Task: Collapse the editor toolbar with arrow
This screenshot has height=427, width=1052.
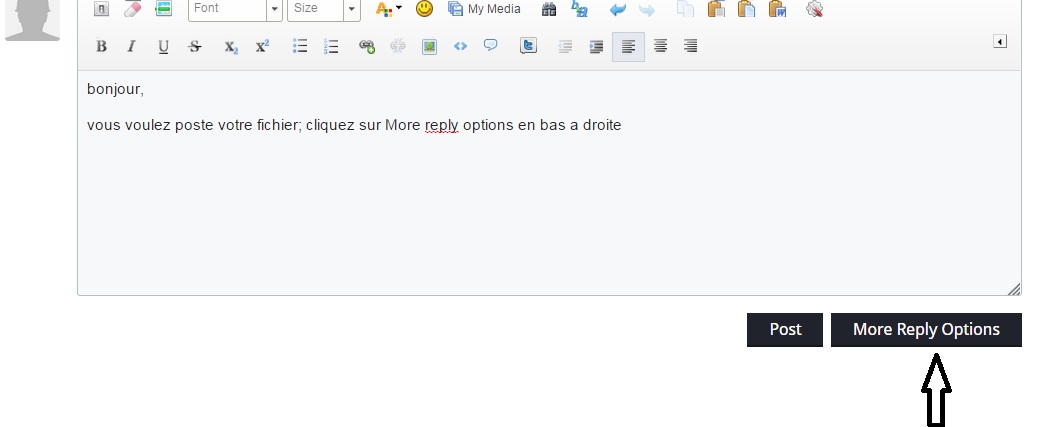Action: [x=1000, y=42]
